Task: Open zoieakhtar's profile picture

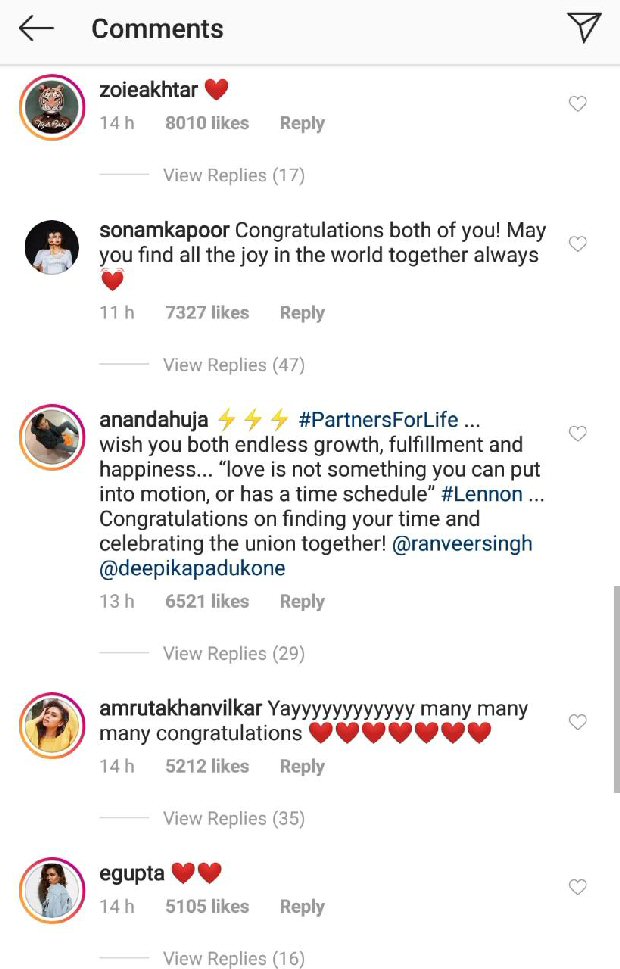Action: (51, 105)
